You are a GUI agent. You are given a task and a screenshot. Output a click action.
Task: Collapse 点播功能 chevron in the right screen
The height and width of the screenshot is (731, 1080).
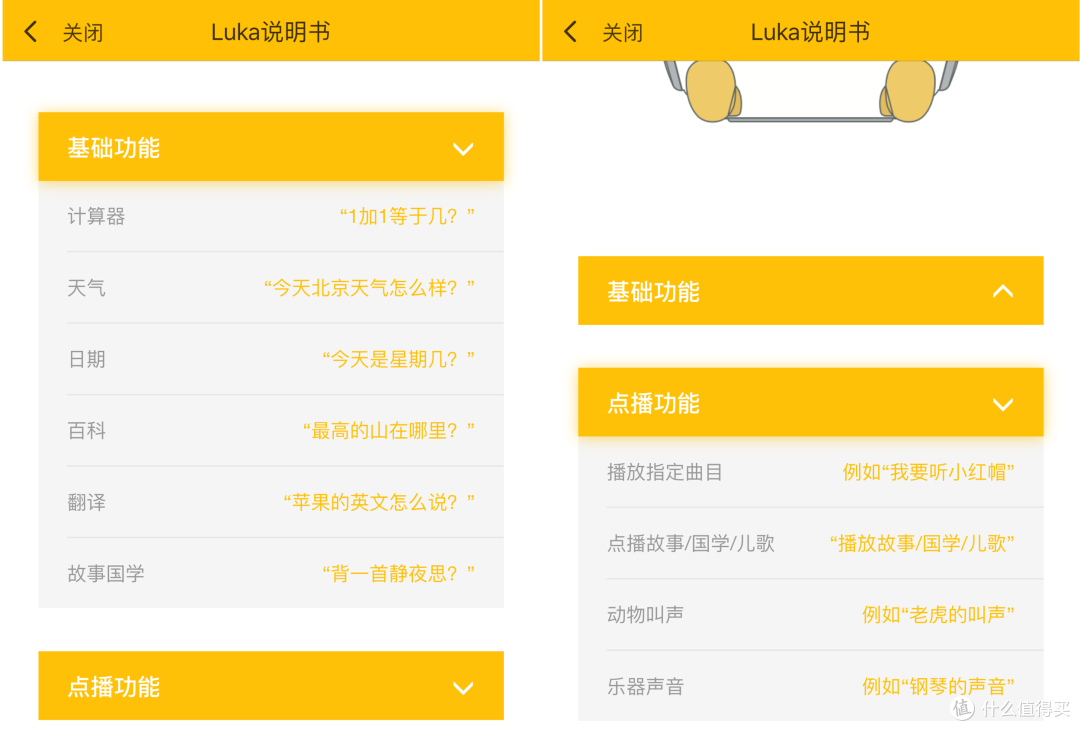pos(1003,404)
